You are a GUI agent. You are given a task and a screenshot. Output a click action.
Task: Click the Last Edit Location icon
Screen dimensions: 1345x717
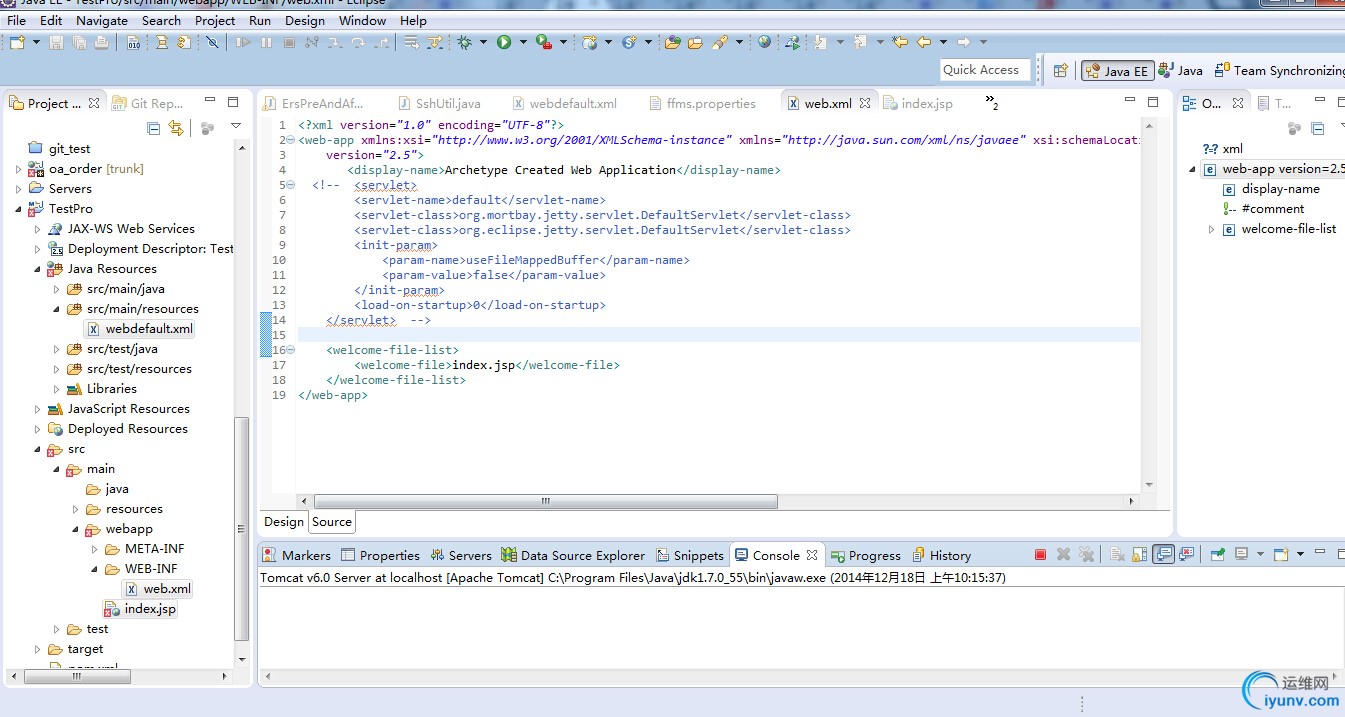[x=900, y=42]
